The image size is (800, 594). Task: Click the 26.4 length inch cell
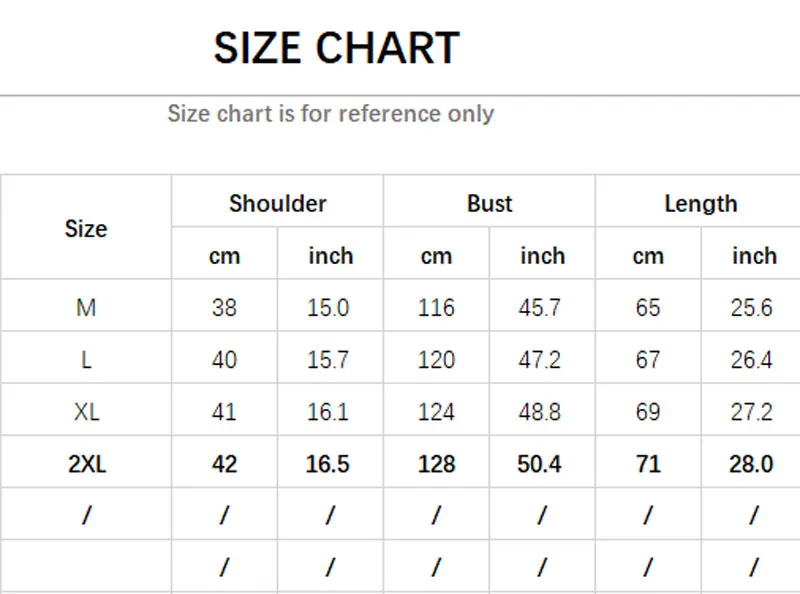[x=751, y=359]
